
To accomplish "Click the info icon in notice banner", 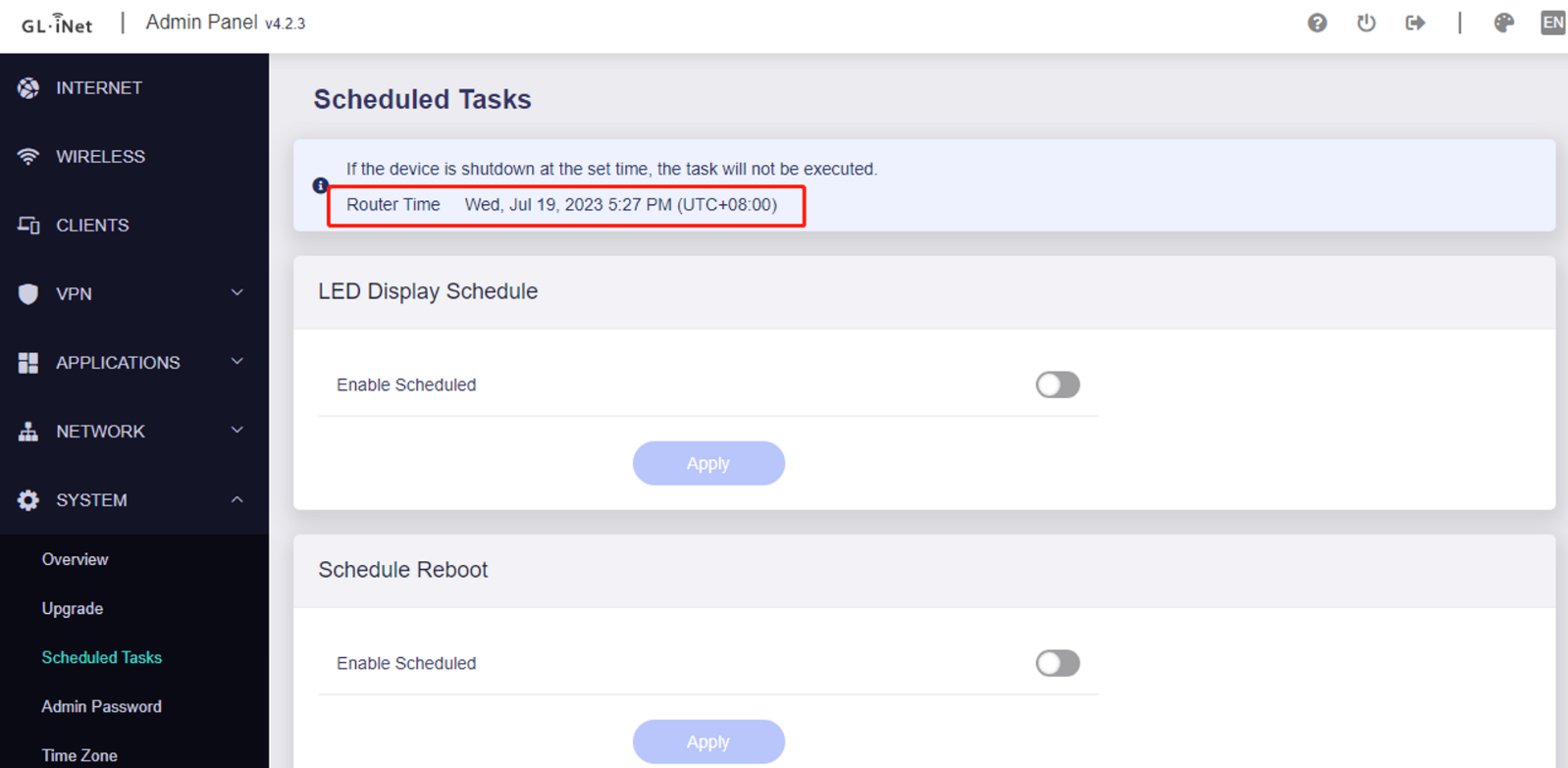I will [320, 185].
